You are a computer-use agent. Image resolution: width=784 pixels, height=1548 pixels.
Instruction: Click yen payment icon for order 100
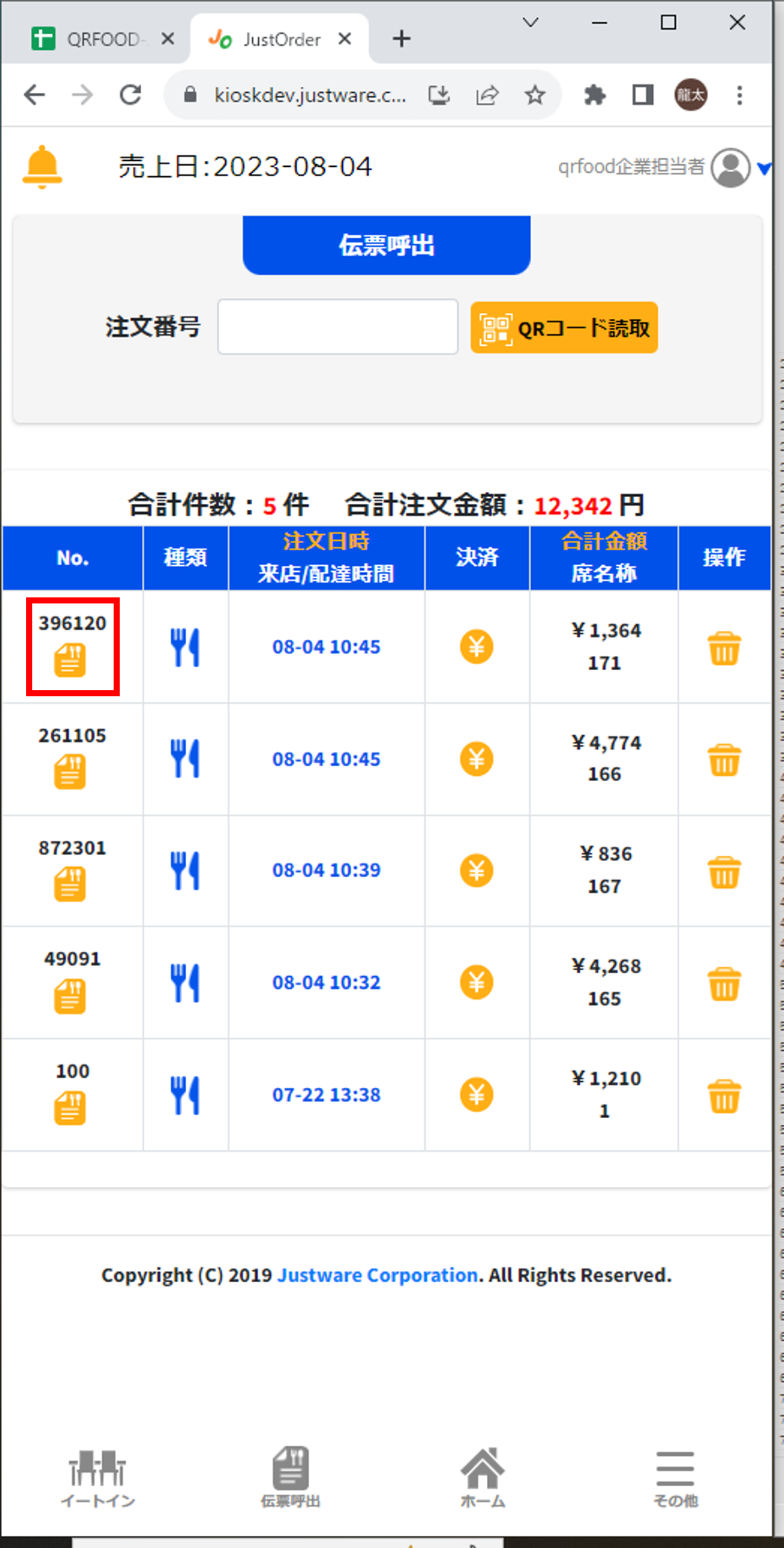(x=476, y=1095)
